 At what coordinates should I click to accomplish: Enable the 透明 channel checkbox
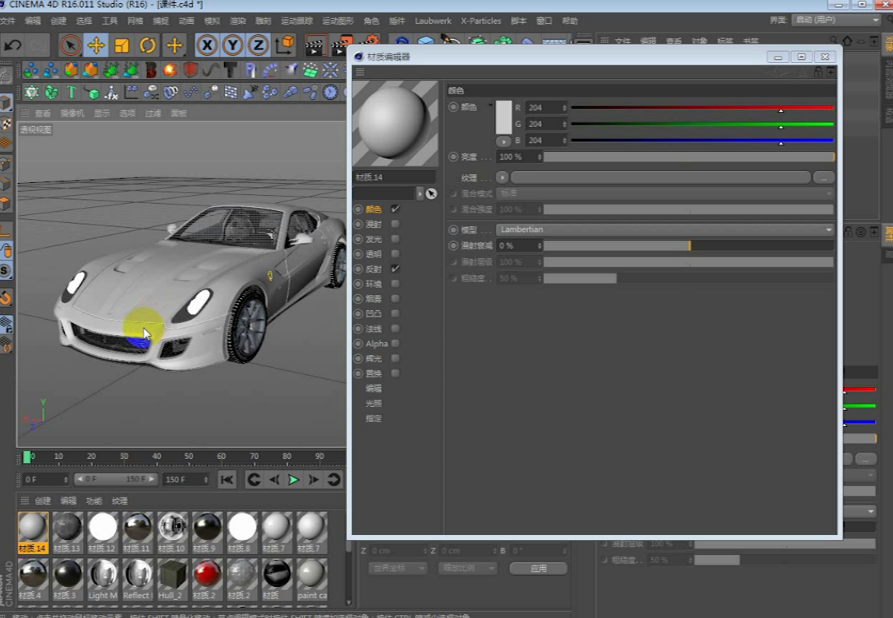(395, 254)
